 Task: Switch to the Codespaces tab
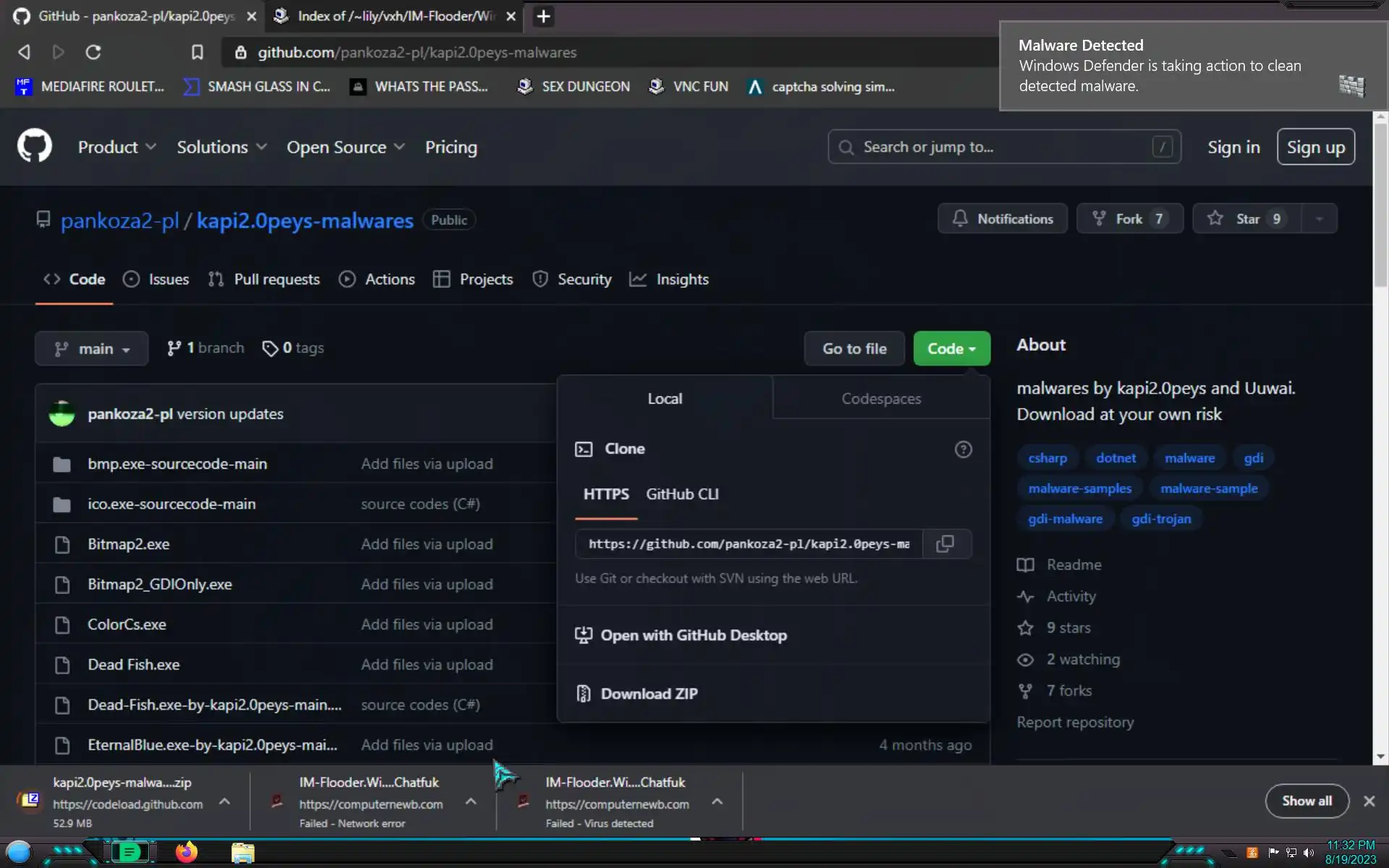click(880, 399)
